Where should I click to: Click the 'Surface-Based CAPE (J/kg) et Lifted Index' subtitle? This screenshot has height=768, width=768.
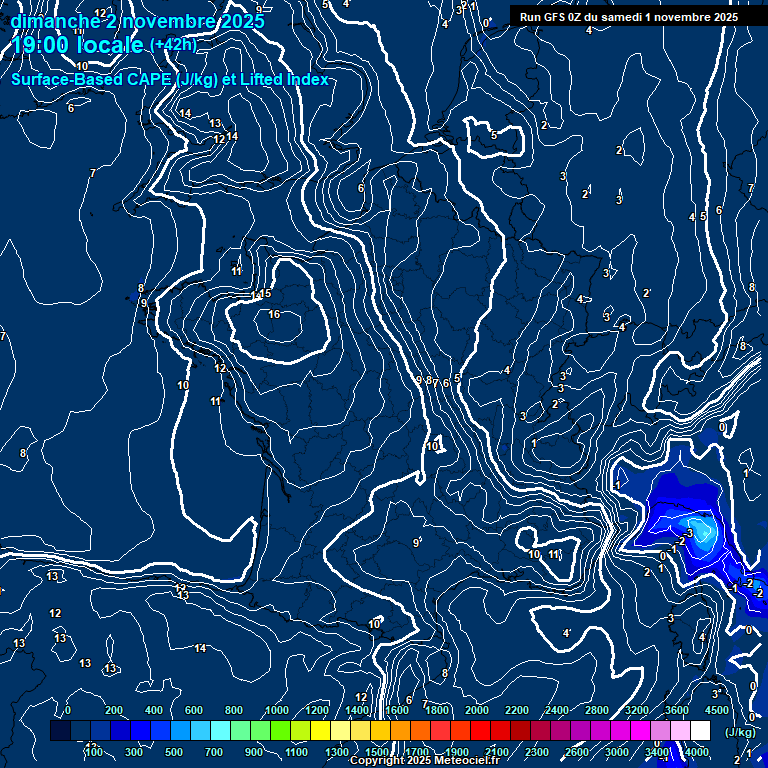pos(170,79)
